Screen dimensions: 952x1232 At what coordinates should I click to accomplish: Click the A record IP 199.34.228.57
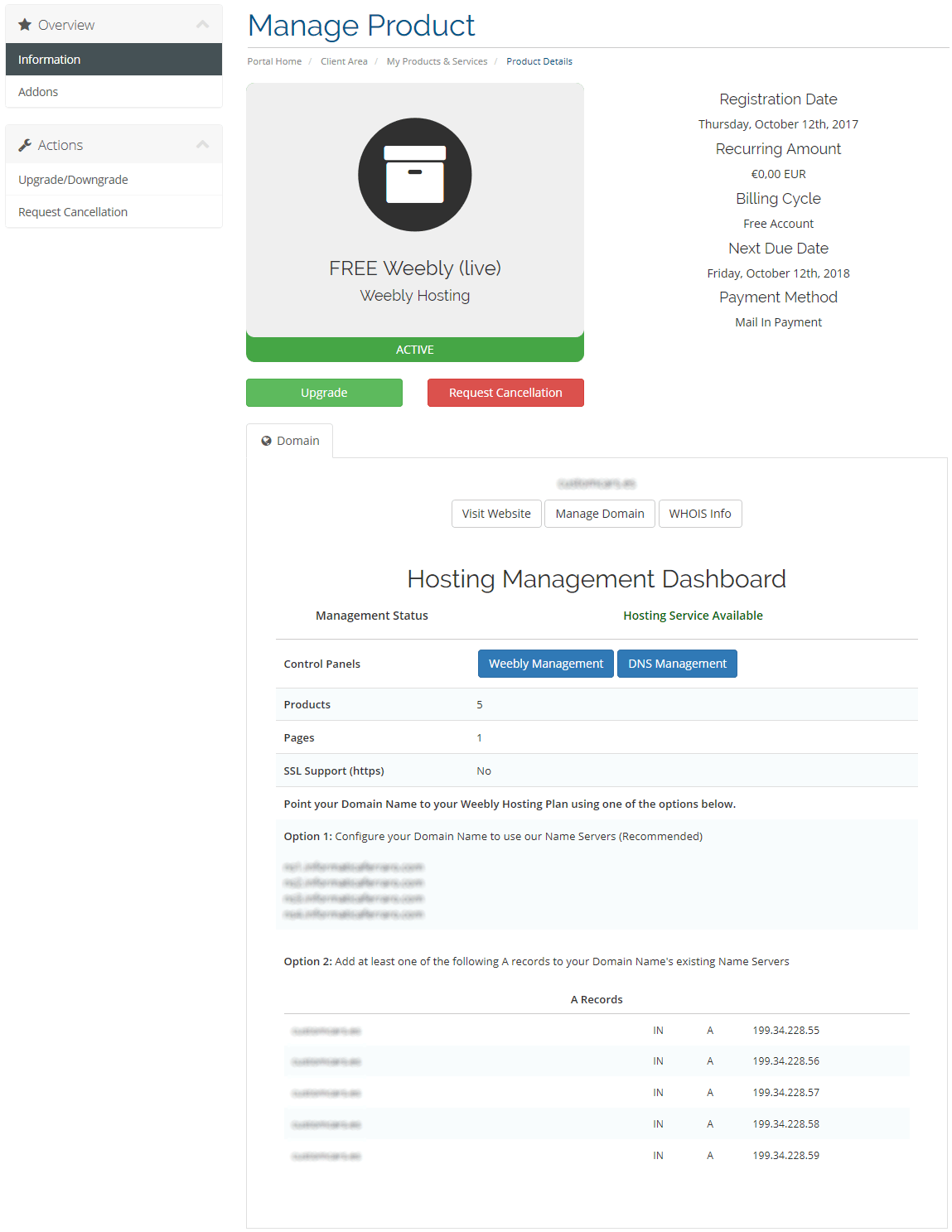coord(785,1093)
